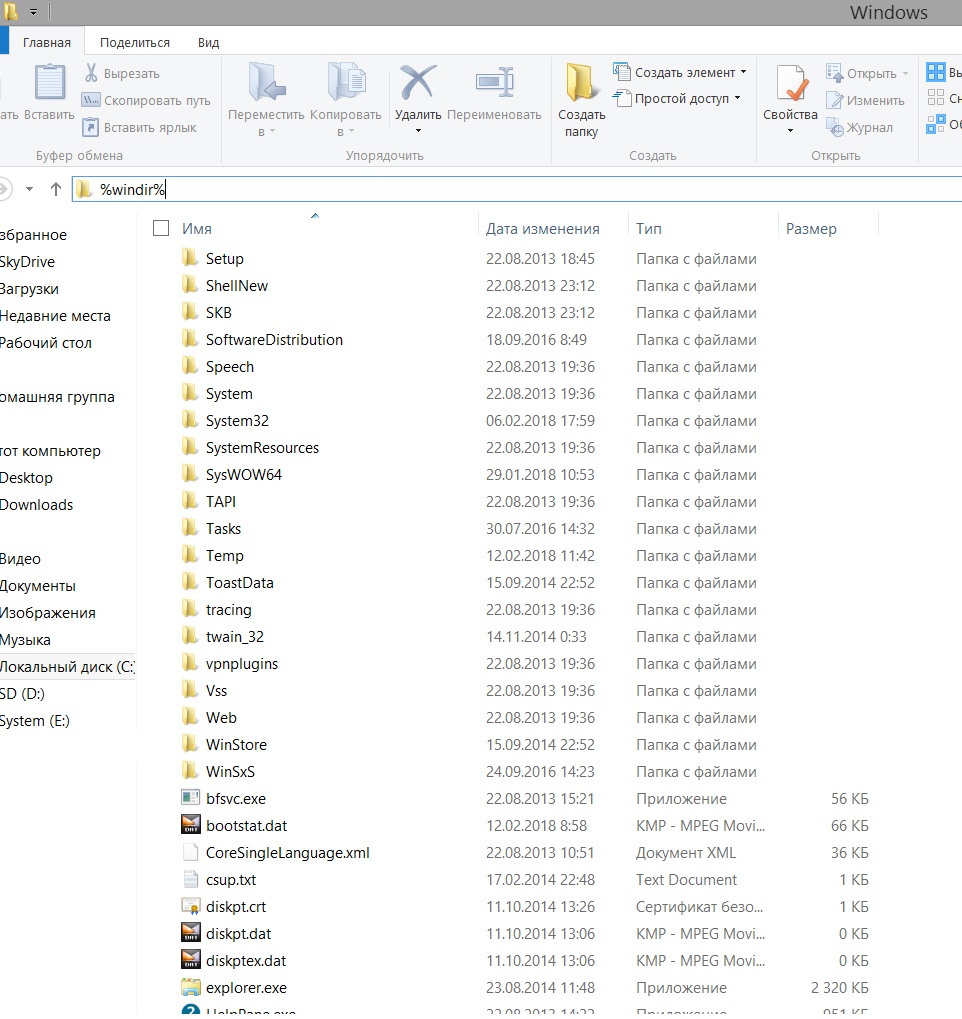
Task: Select Downloads in navigation pane
Action: pos(36,504)
